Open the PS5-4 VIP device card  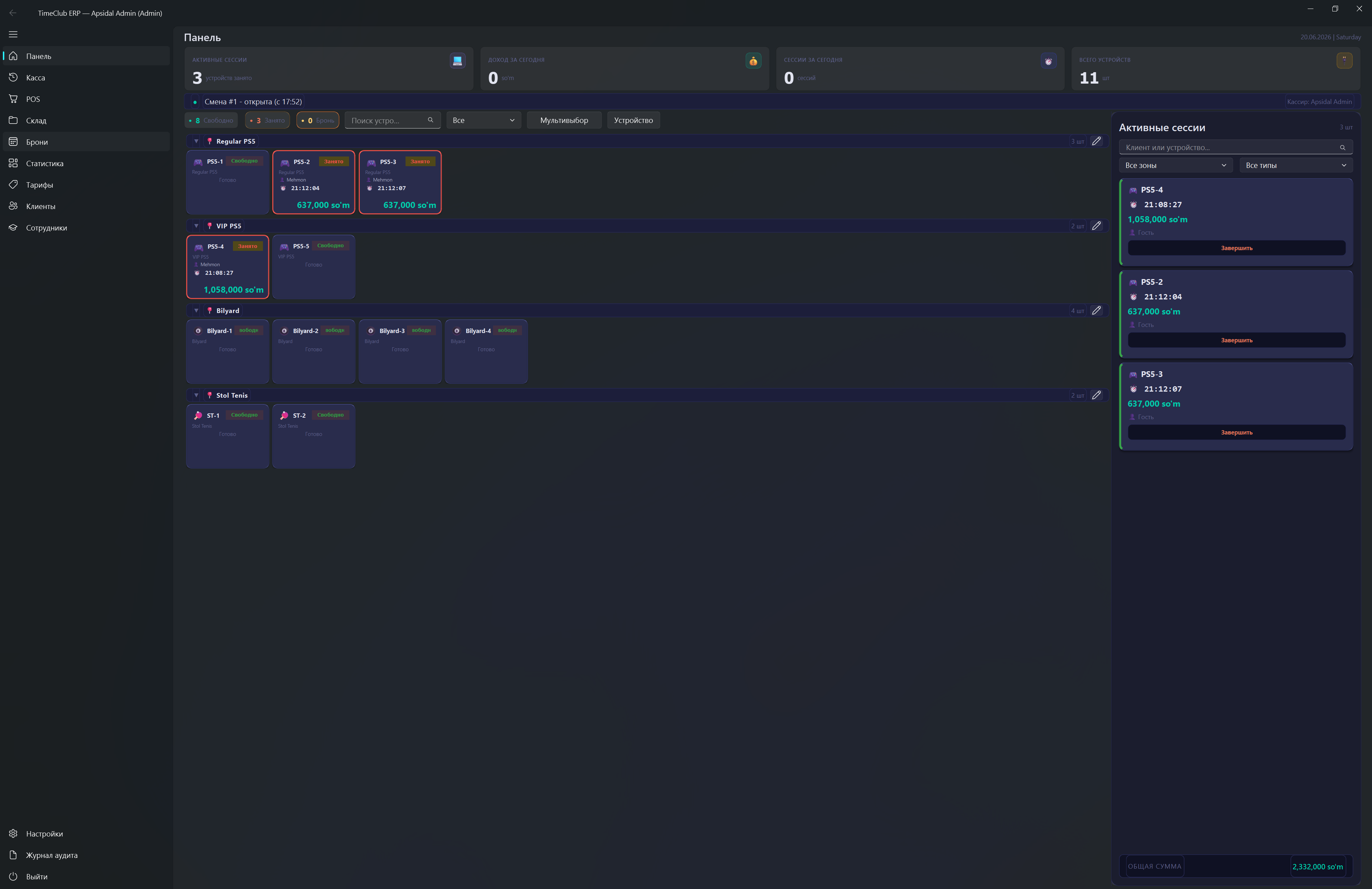(228, 267)
